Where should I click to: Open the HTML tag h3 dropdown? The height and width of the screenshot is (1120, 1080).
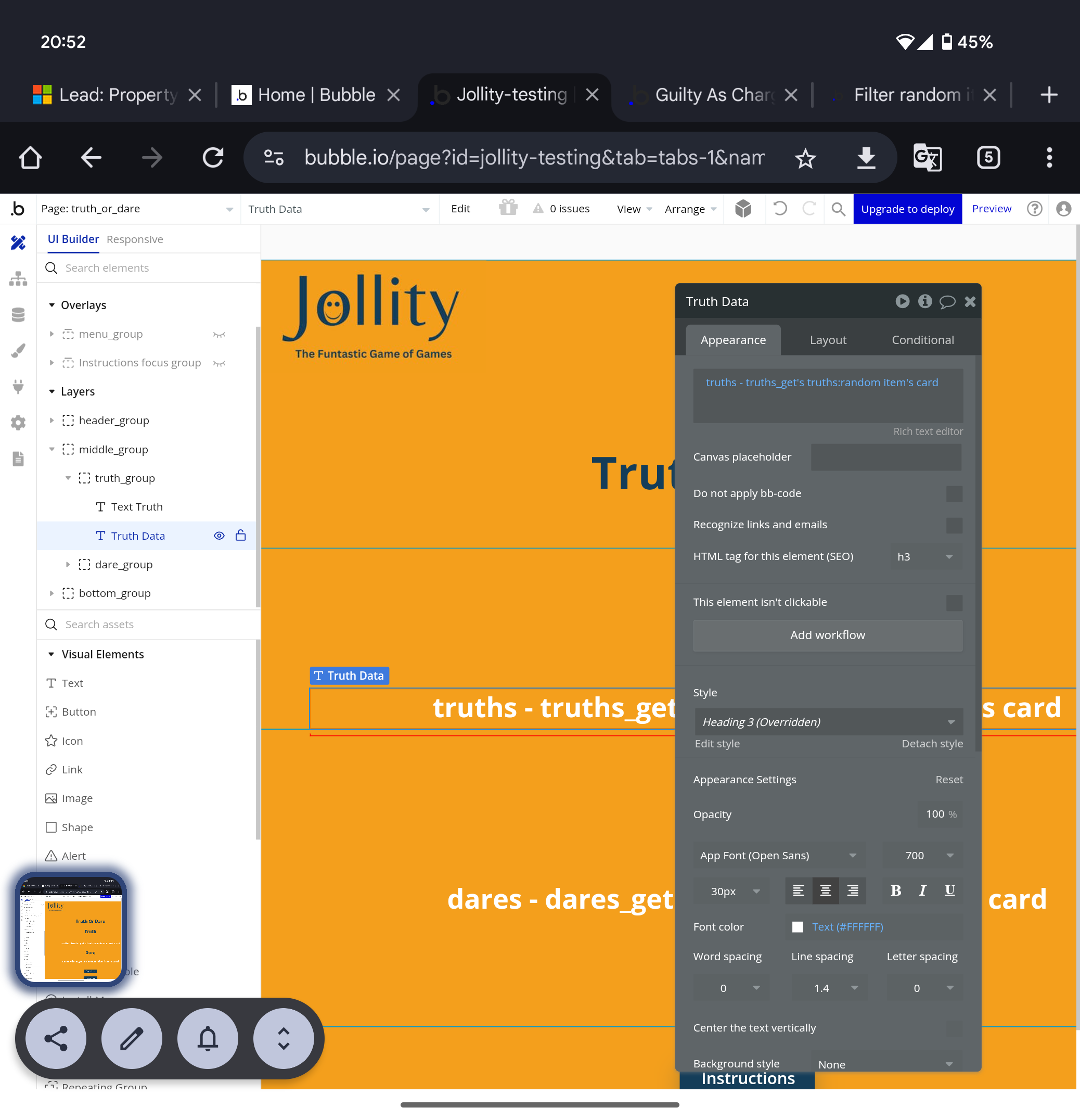point(926,556)
